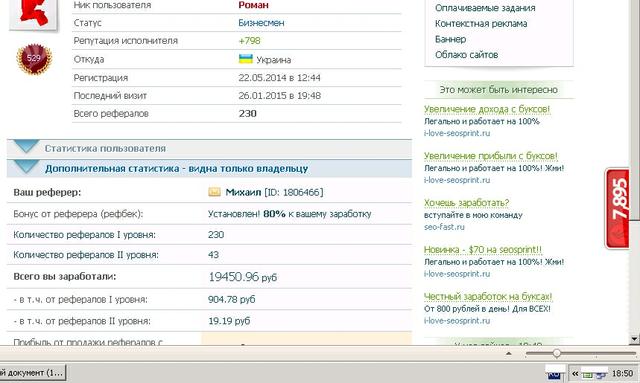Screen dimensions: 640x383
Task: Open Облако сайтов menu item
Action: [467, 55]
